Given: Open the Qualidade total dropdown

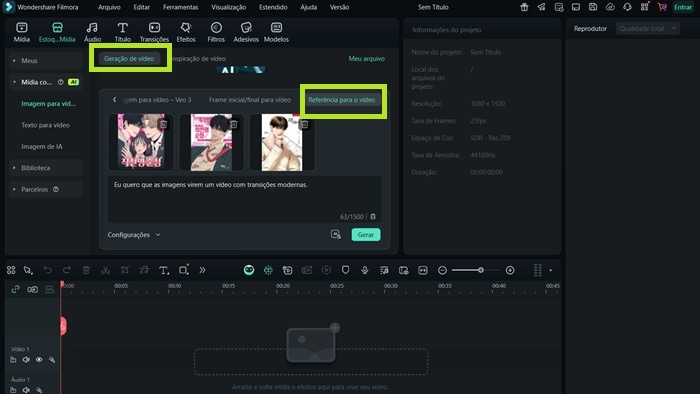Looking at the screenshot, I should pyautogui.click(x=647, y=29).
